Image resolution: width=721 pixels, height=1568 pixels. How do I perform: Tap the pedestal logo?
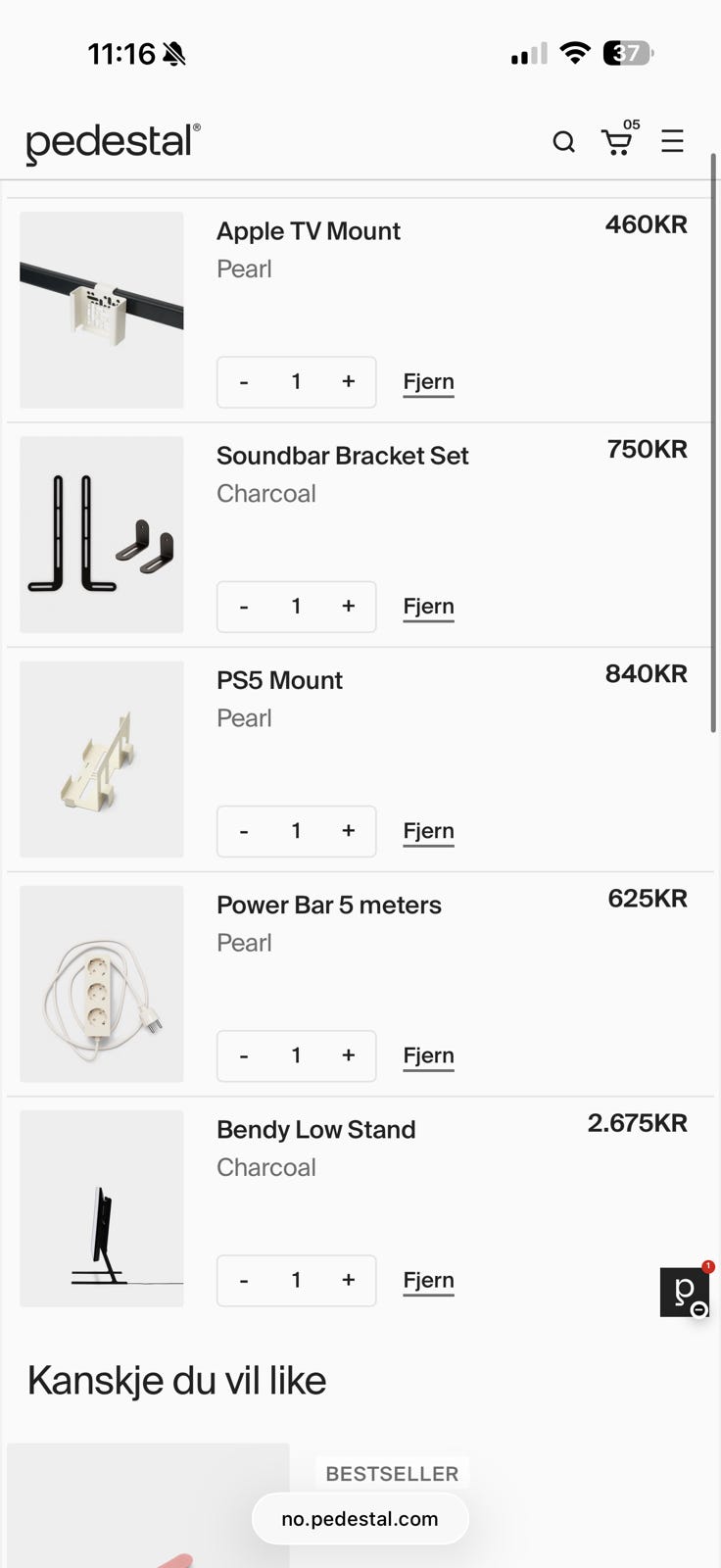point(113,143)
